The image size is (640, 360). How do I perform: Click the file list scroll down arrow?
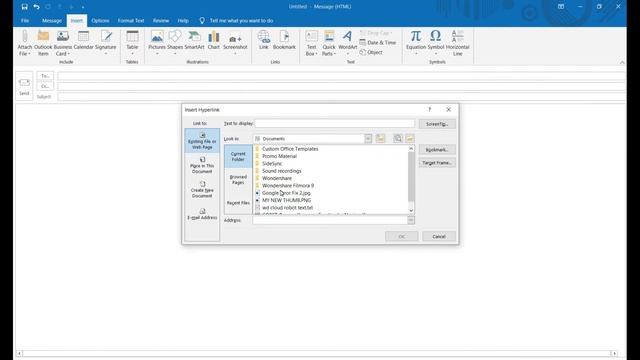[x=411, y=210]
